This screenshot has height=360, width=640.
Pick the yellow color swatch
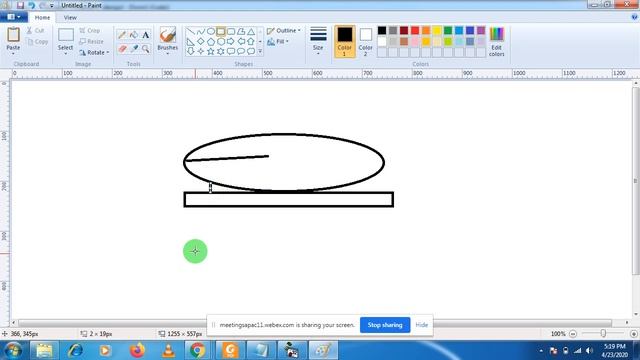coord(437,31)
